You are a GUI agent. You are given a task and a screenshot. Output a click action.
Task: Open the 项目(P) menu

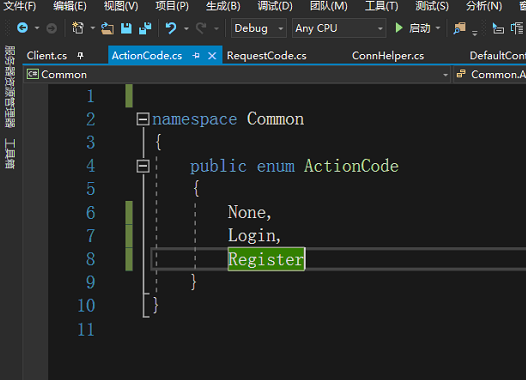point(172,6)
